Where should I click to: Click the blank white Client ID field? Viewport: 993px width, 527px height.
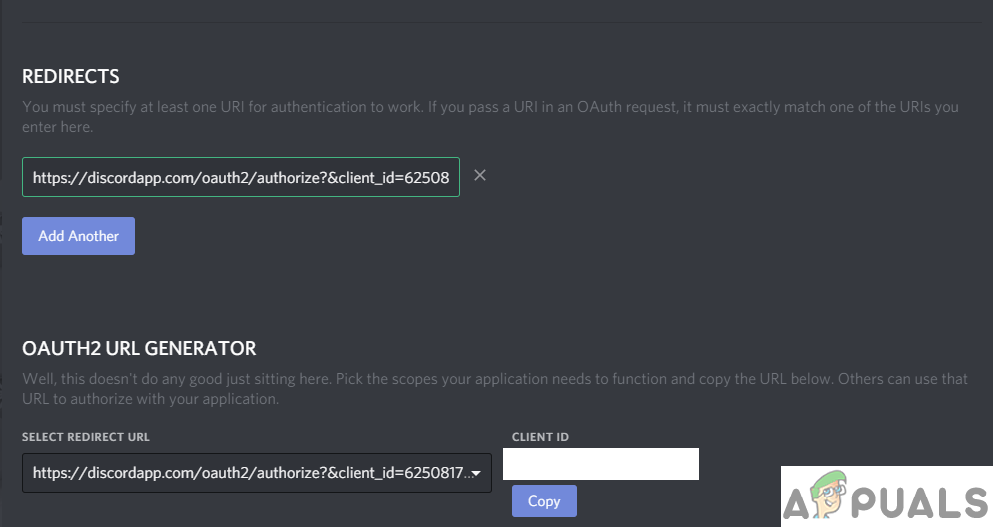click(600, 464)
